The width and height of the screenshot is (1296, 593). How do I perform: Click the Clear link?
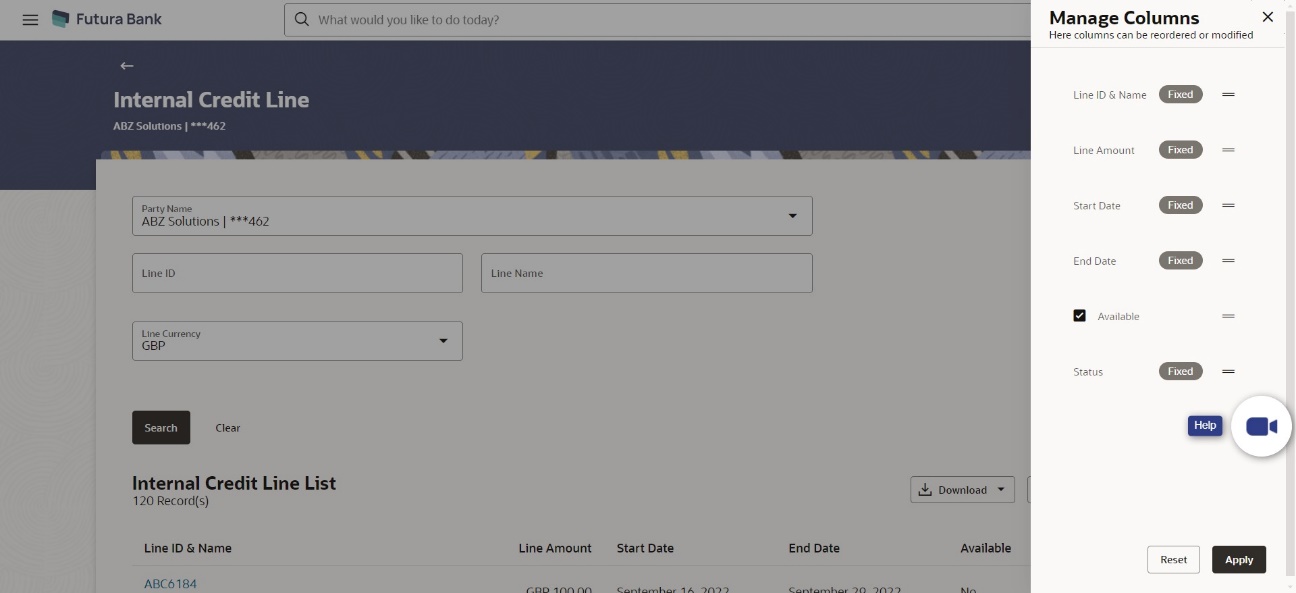[228, 428]
